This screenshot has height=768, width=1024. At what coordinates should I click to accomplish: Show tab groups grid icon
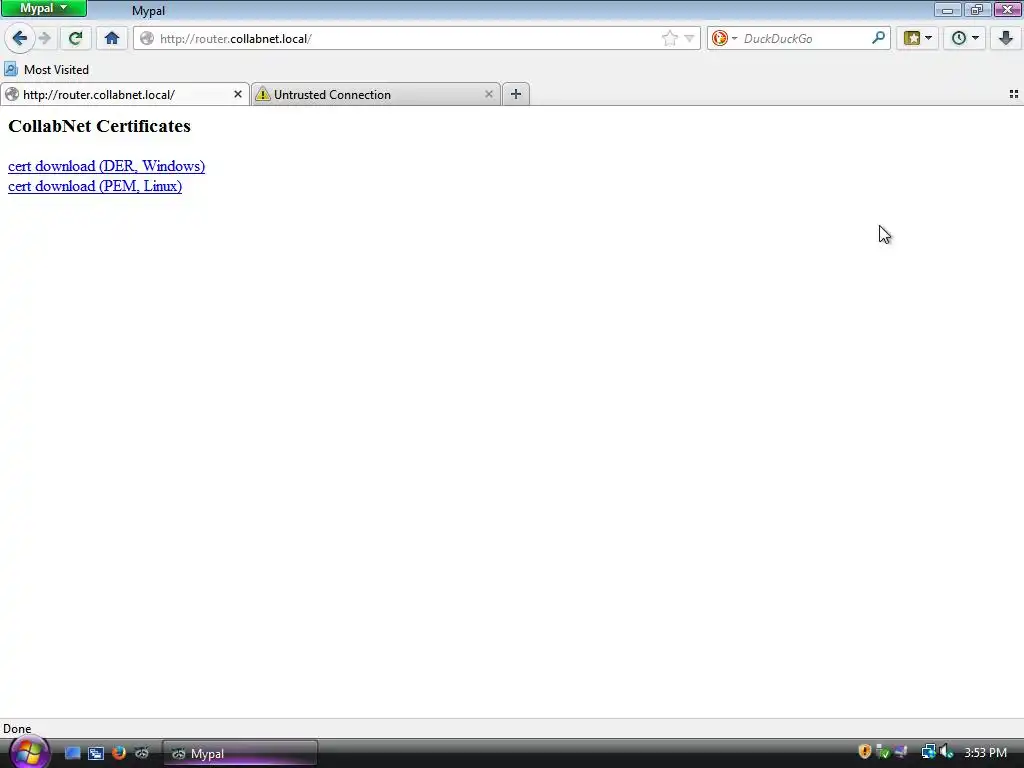pos(1014,94)
